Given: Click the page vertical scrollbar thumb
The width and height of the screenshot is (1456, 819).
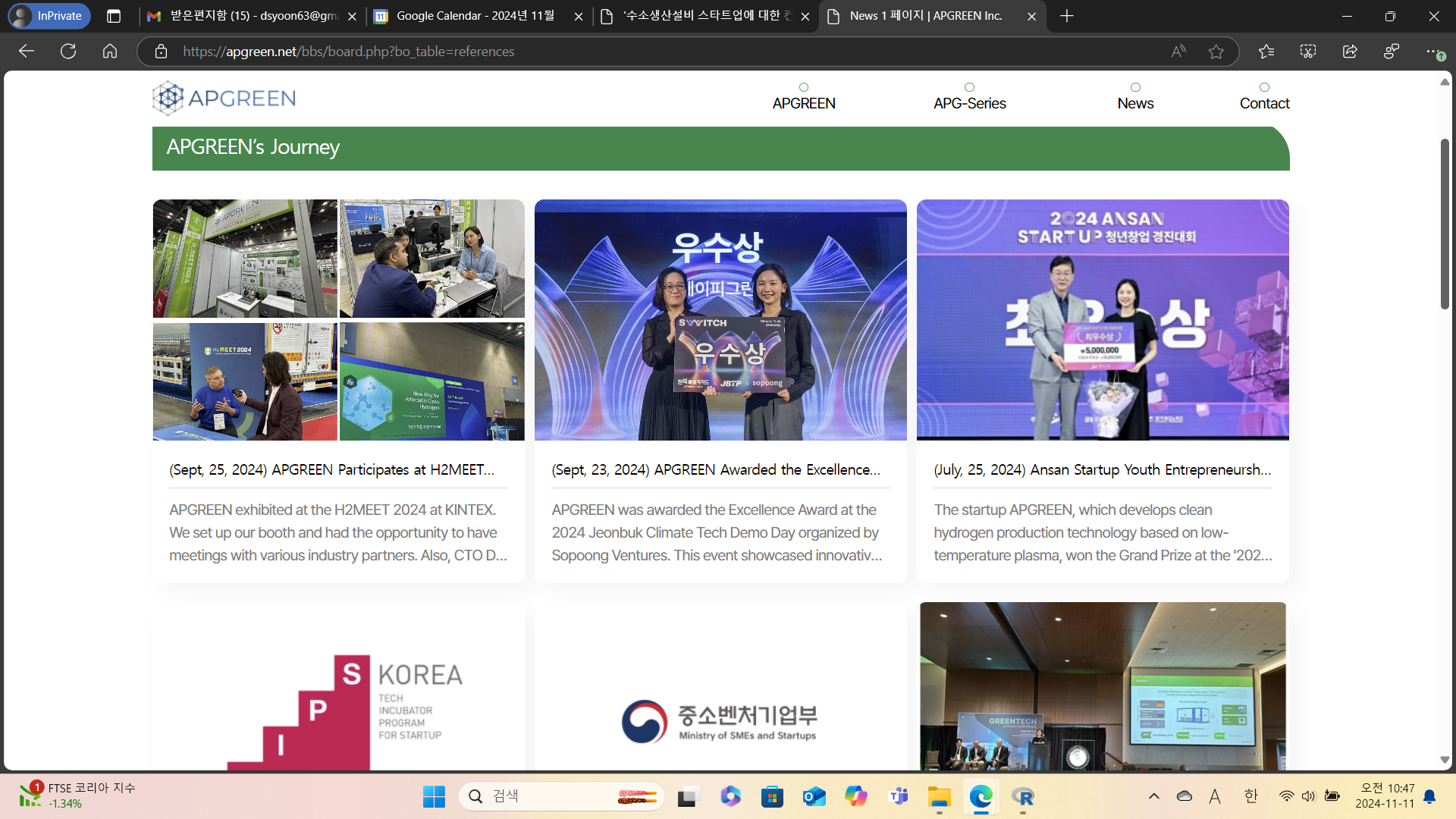Looking at the screenshot, I should pos(1445,224).
